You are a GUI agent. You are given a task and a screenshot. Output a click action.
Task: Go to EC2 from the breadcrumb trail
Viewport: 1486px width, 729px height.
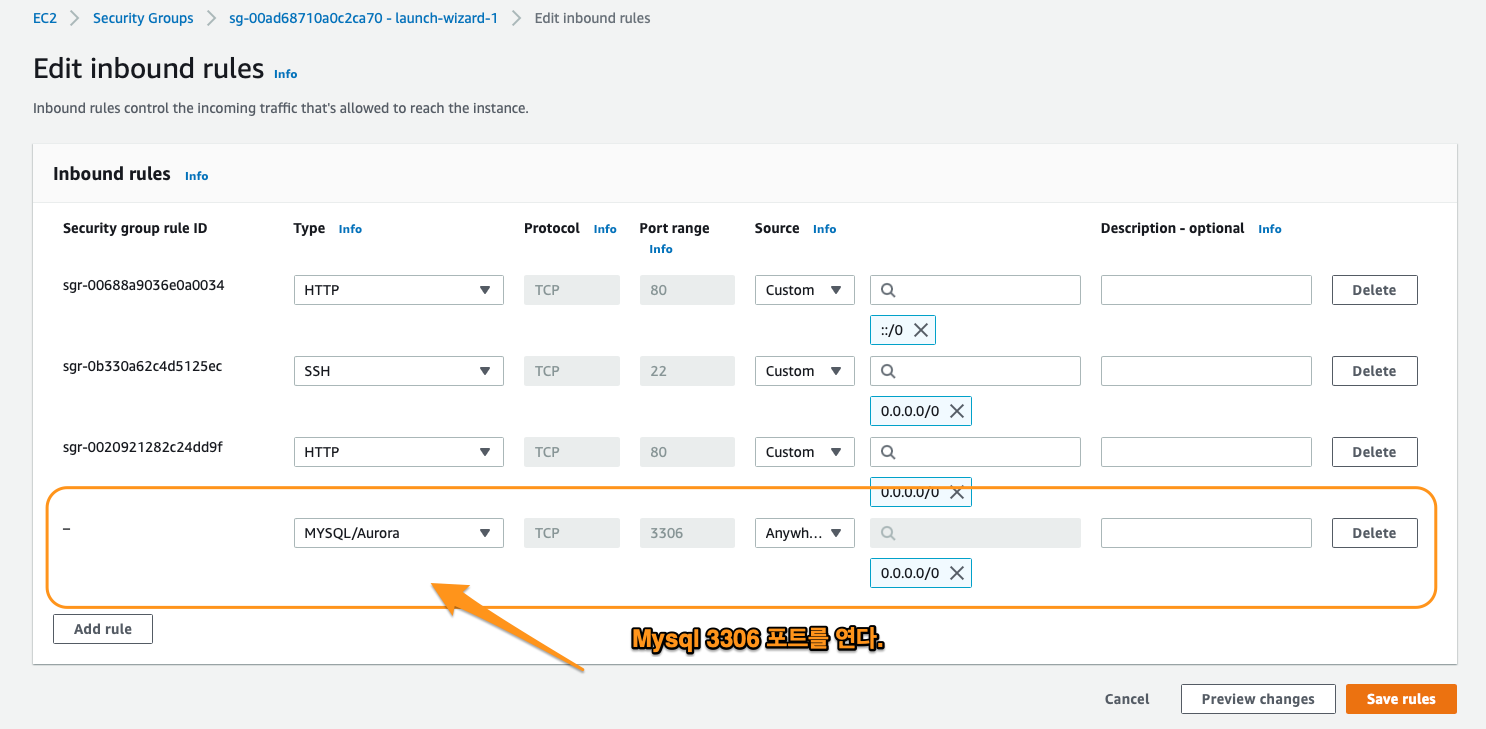click(x=45, y=17)
